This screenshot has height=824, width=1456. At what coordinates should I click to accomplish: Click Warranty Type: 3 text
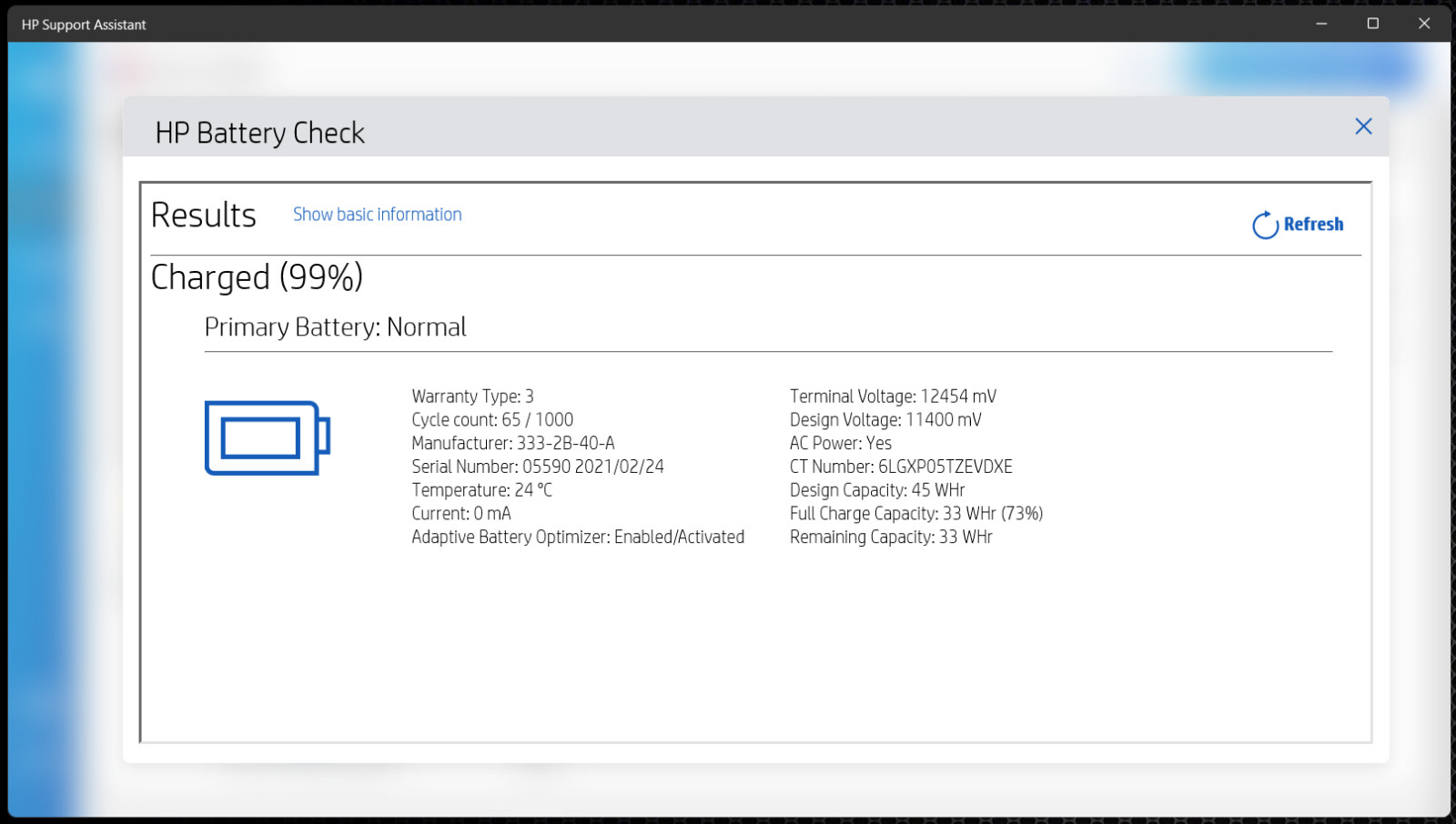pyautogui.click(x=472, y=397)
